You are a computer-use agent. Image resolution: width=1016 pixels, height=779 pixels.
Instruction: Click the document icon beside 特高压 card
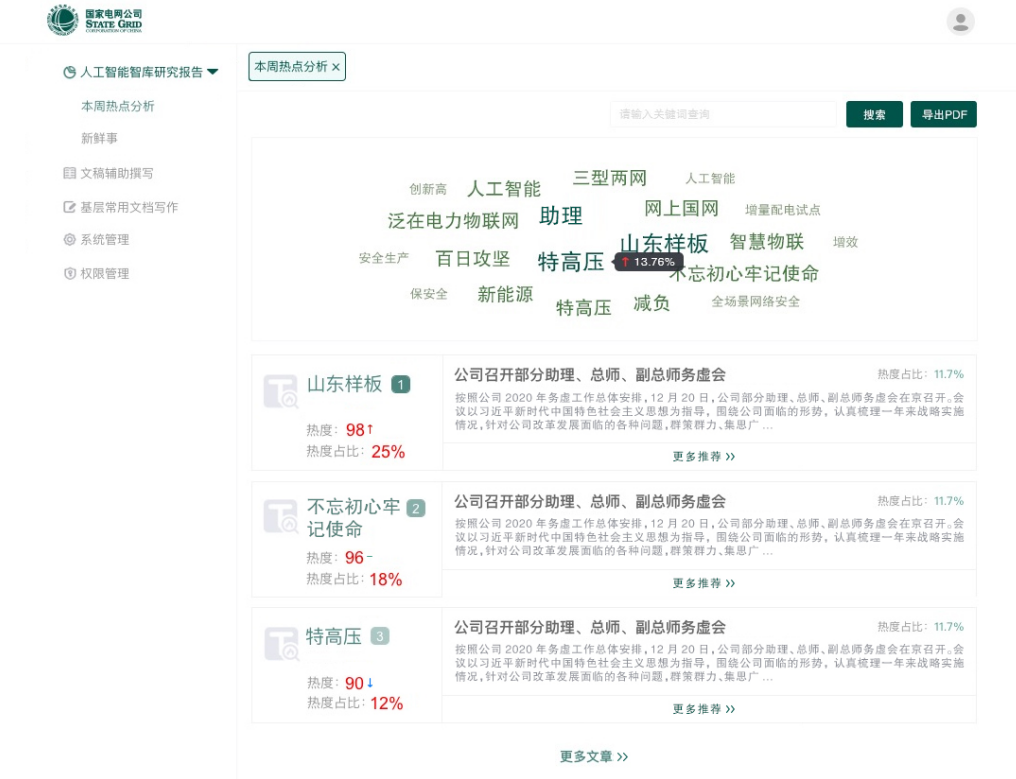click(281, 643)
